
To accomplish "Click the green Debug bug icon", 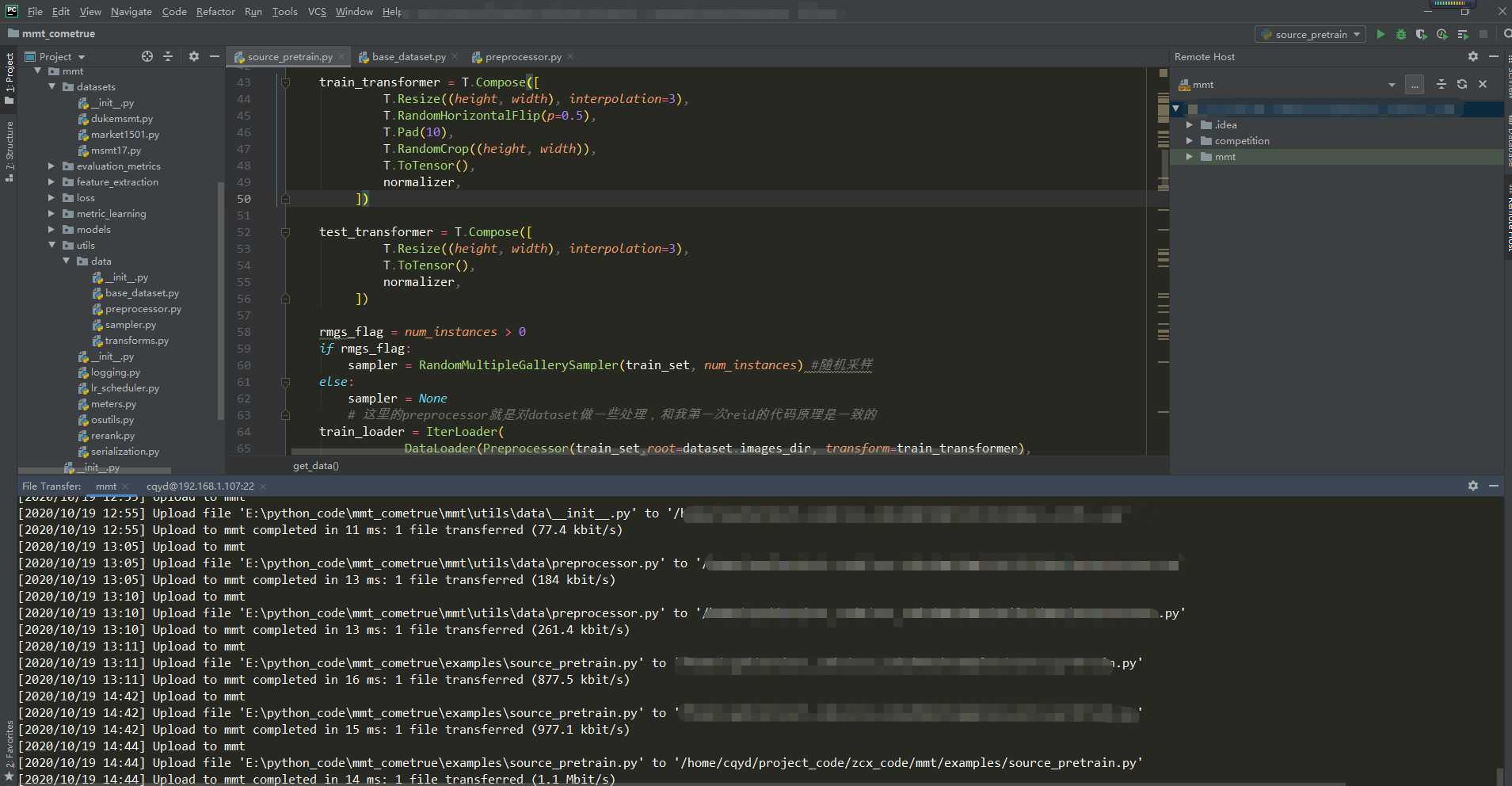I will click(x=1401, y=34).
